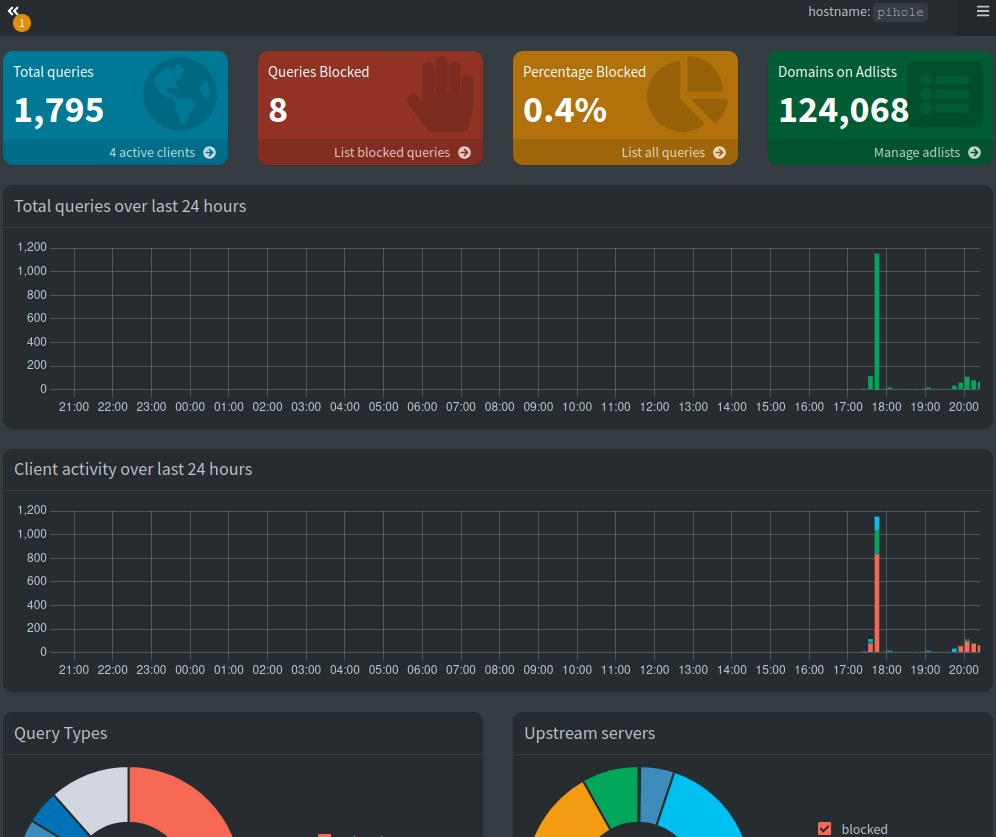
Task: Click the 124,068 domains on adlists value
Action: (844, 110)
